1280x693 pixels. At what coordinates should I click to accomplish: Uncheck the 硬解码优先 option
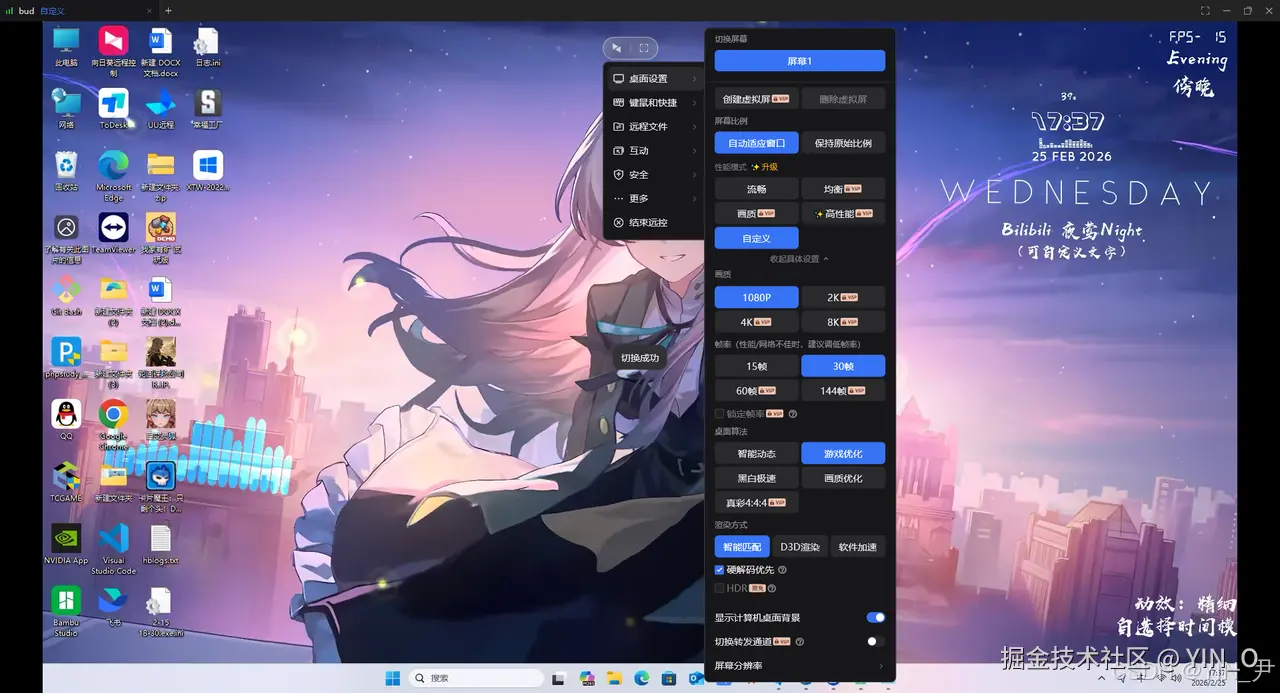pyautogui.click(x=719, y=569)
